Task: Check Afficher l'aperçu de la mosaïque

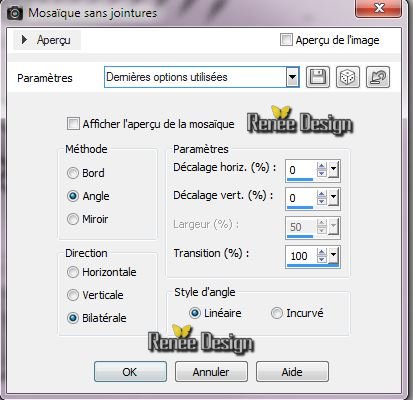Action: point(73,124)
